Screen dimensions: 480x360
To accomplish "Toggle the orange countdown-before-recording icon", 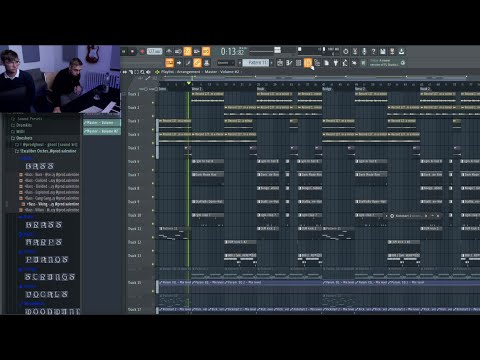I will coord(187,51).
